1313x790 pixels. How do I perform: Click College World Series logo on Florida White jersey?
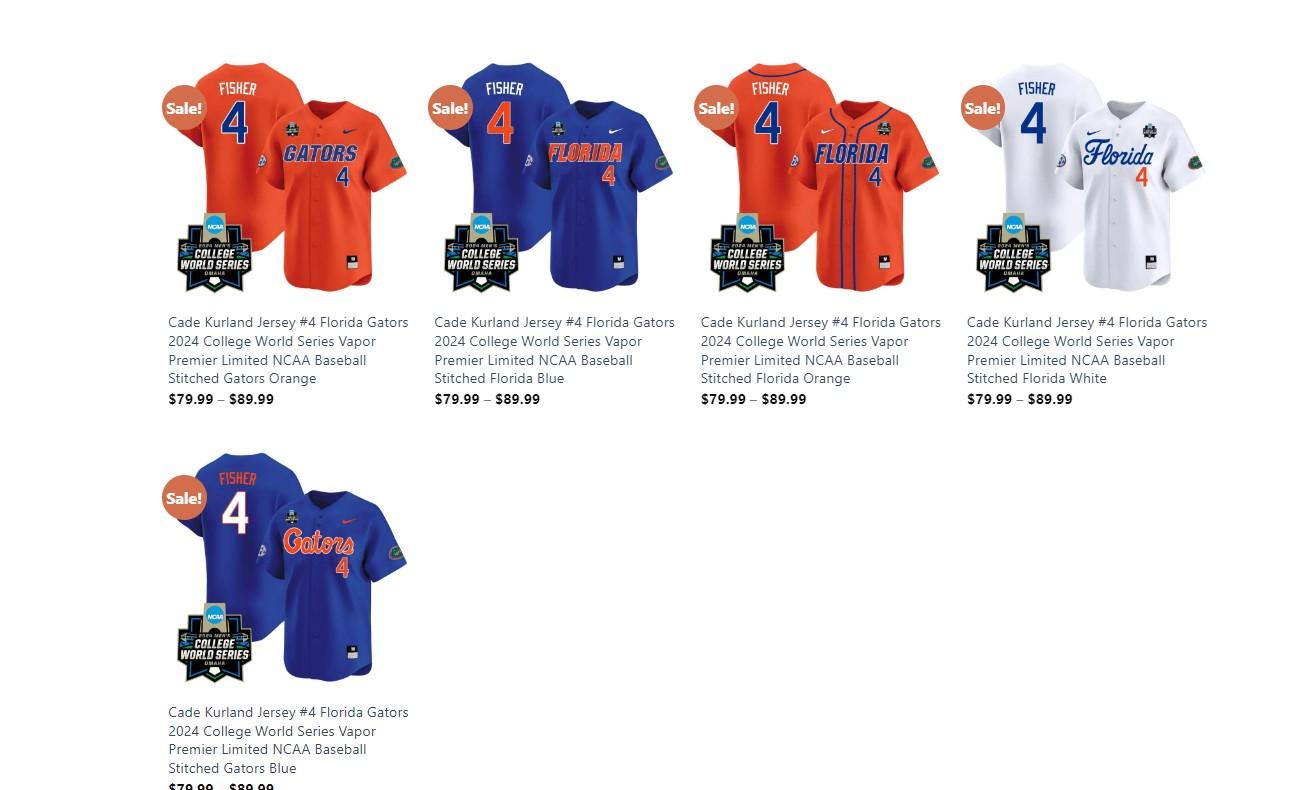(1013, 253)
